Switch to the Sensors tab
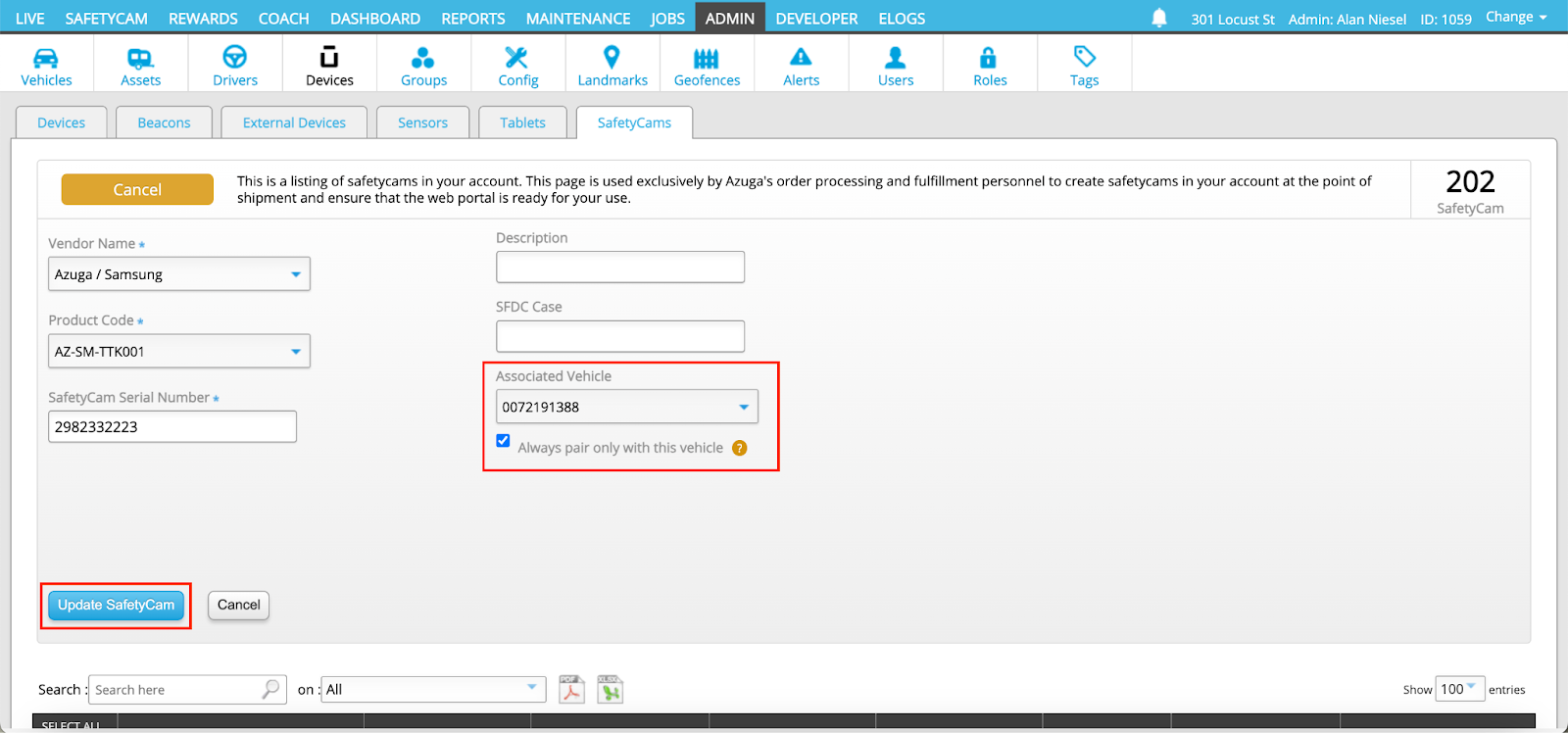Image resolution: width=1568 pixels, height=733 pixels. tap(422, 122)
